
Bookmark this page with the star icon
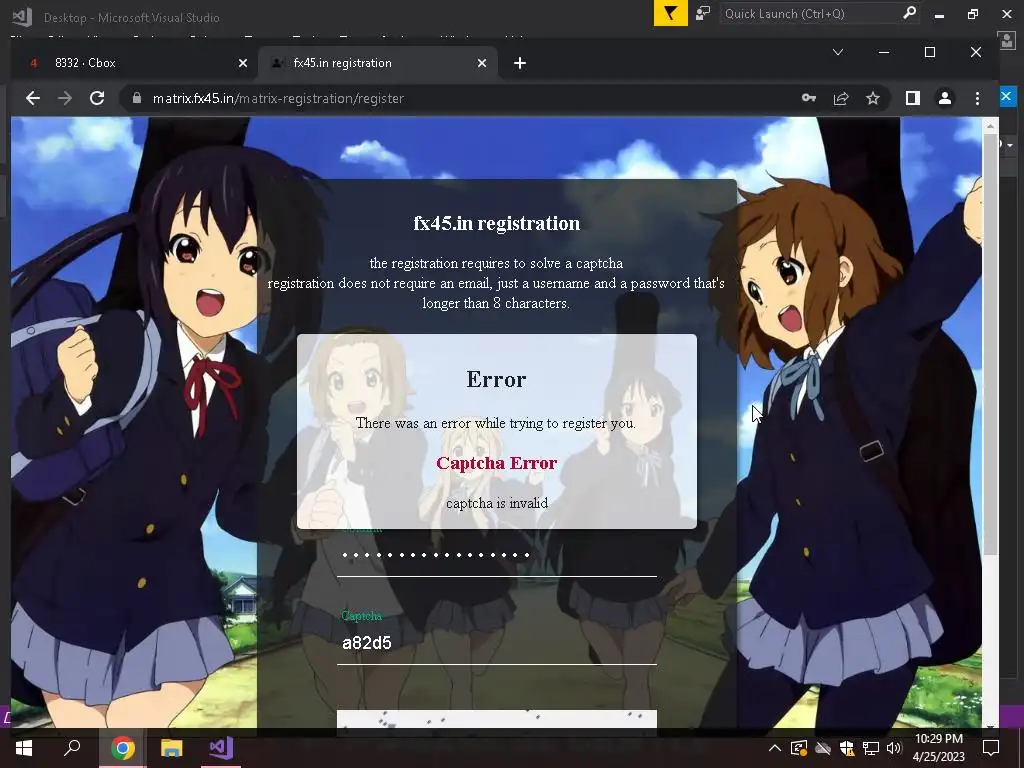point(872,99)
